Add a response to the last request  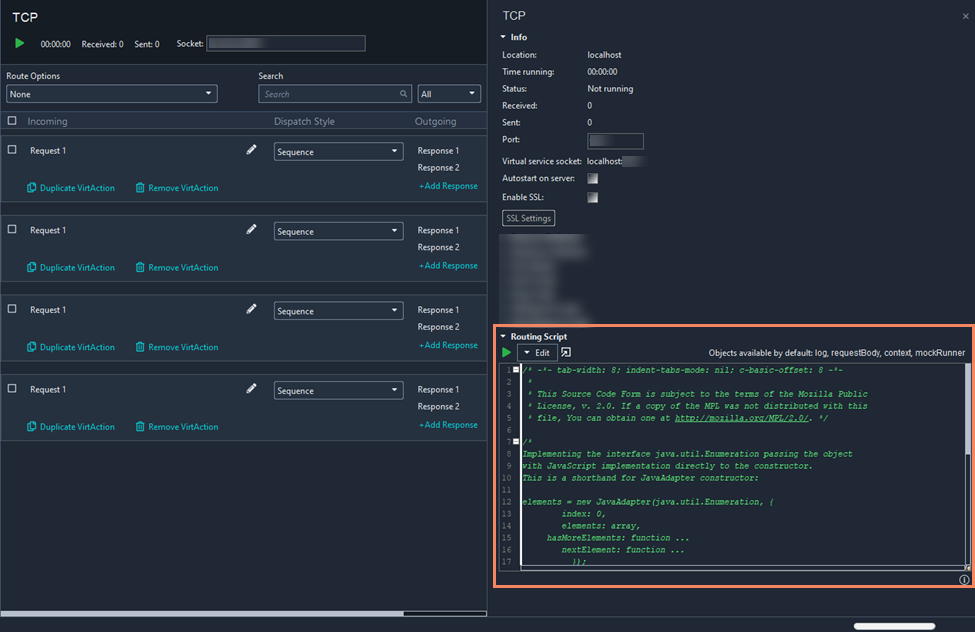448,424
